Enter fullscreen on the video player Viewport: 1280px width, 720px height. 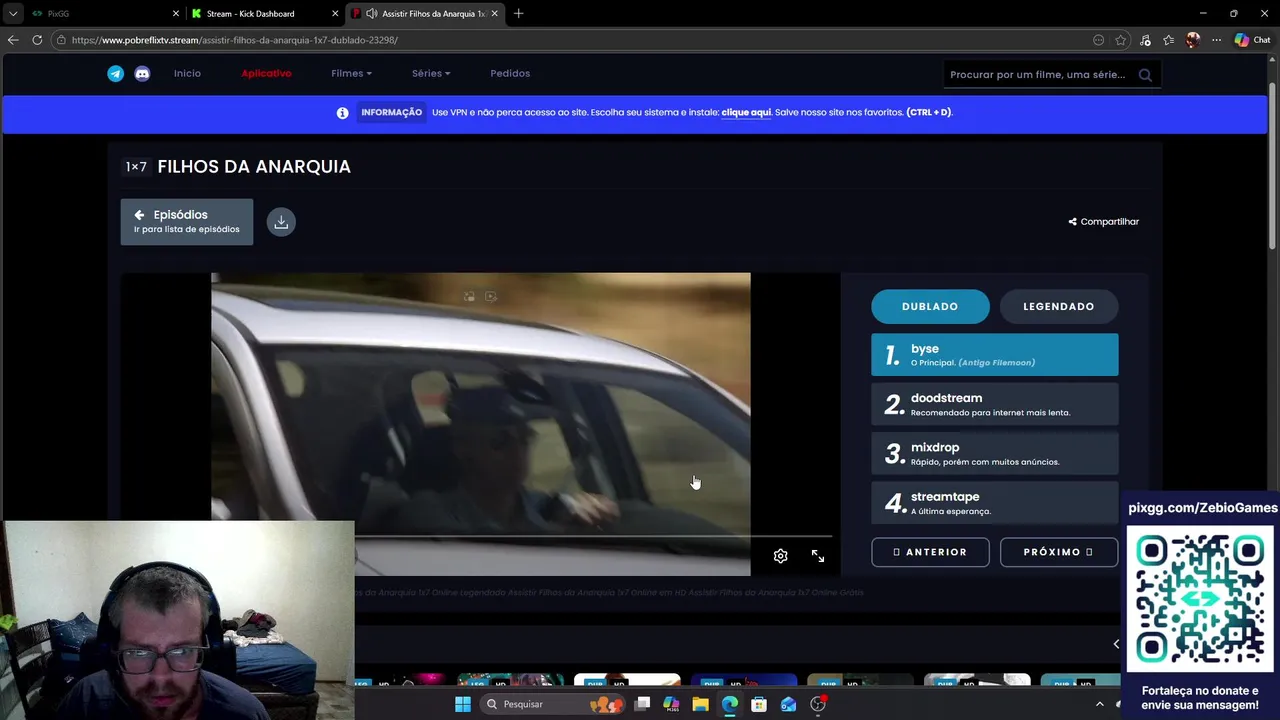click(x=818, y=556)
